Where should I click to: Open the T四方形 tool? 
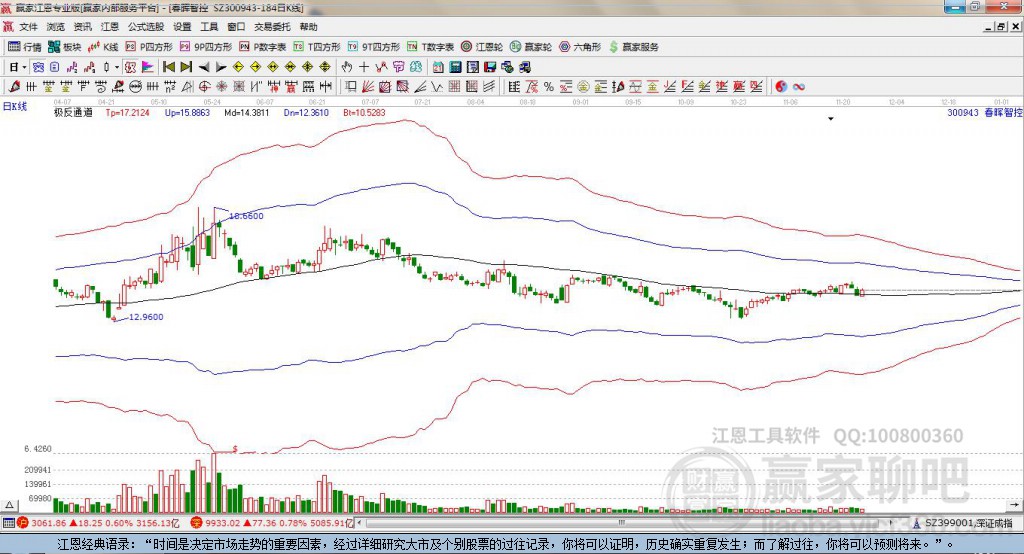tap(317, 47)
